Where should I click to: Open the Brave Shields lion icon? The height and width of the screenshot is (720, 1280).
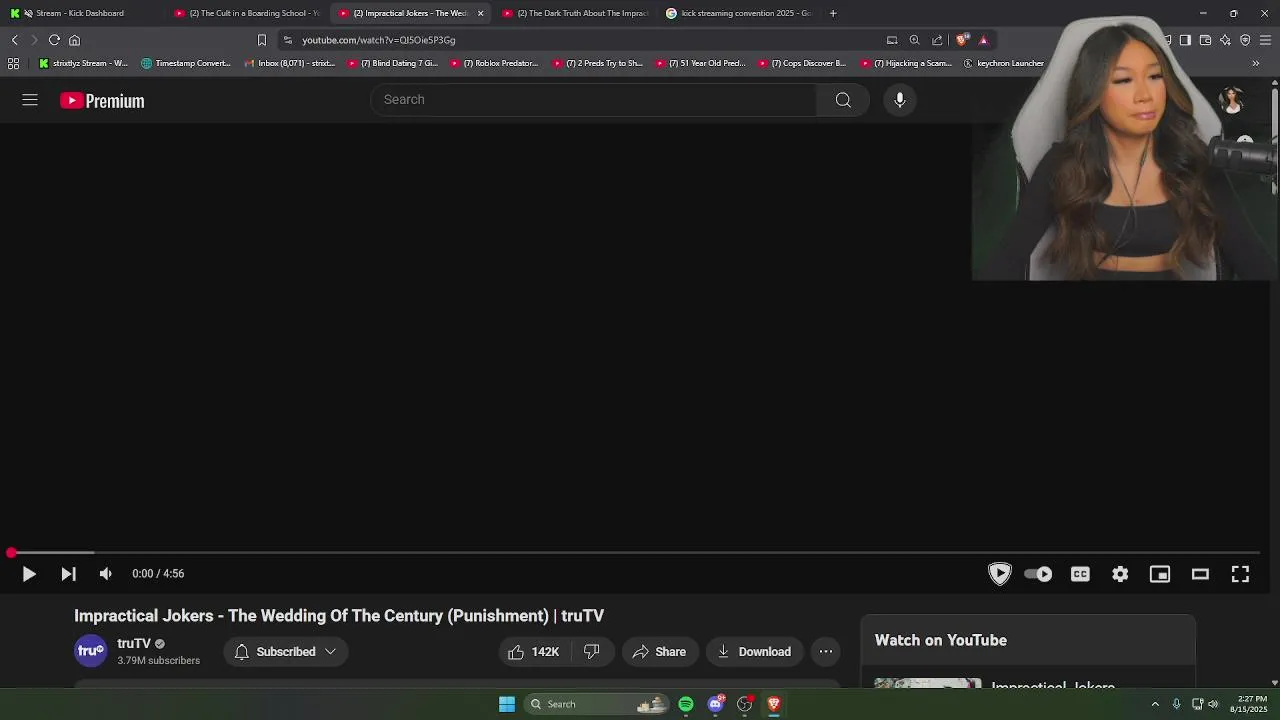[x=962, y=40]
